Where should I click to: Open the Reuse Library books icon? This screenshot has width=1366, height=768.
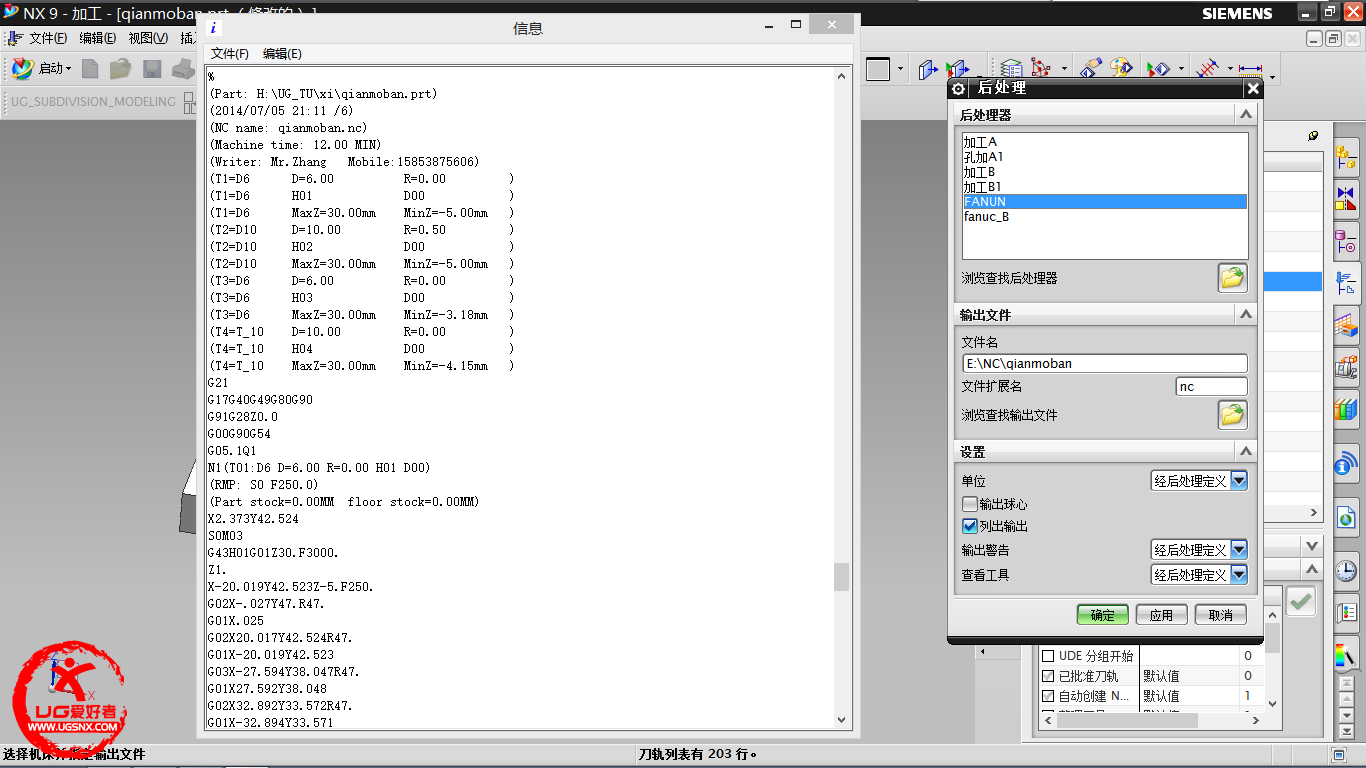click(1346, 408)
